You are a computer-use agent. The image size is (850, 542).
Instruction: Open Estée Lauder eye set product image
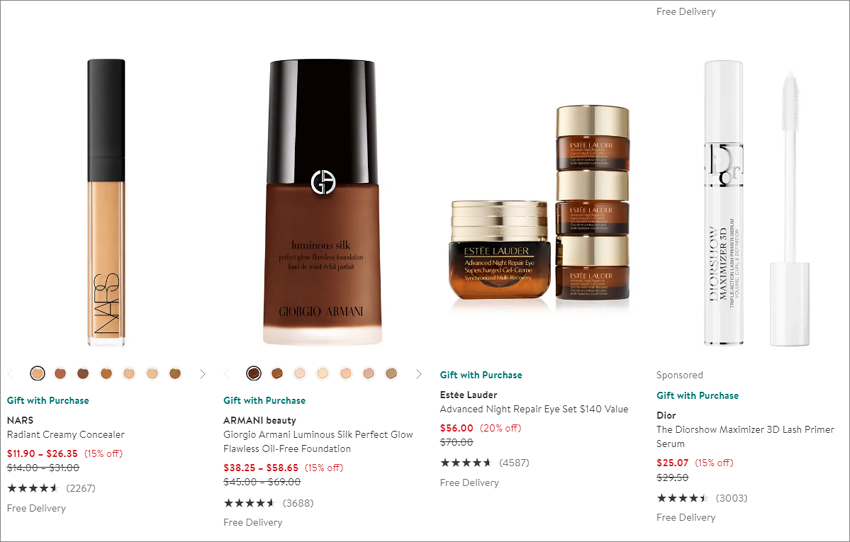click(x=540, y=203)
